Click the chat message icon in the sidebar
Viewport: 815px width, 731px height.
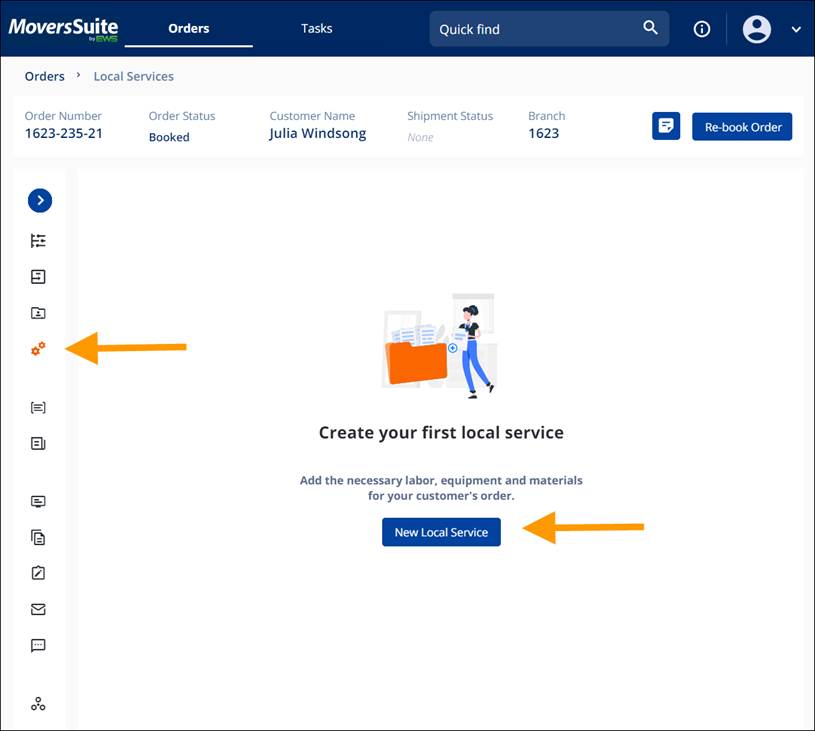(38, 645)
